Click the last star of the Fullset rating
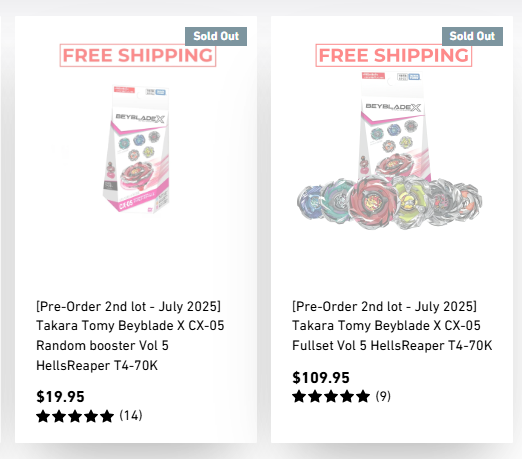 [x=363, y=397]
